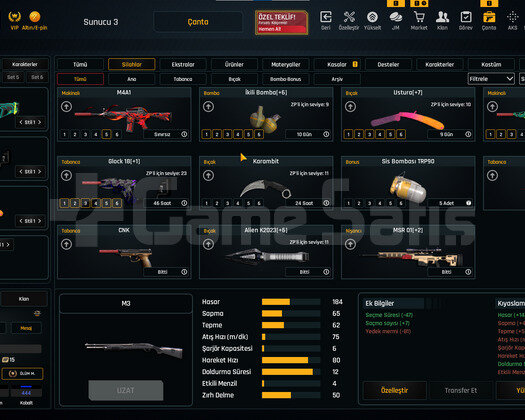Click the Hasar stat bar
This screenshot has height=420, width=525.
(291, 302)
